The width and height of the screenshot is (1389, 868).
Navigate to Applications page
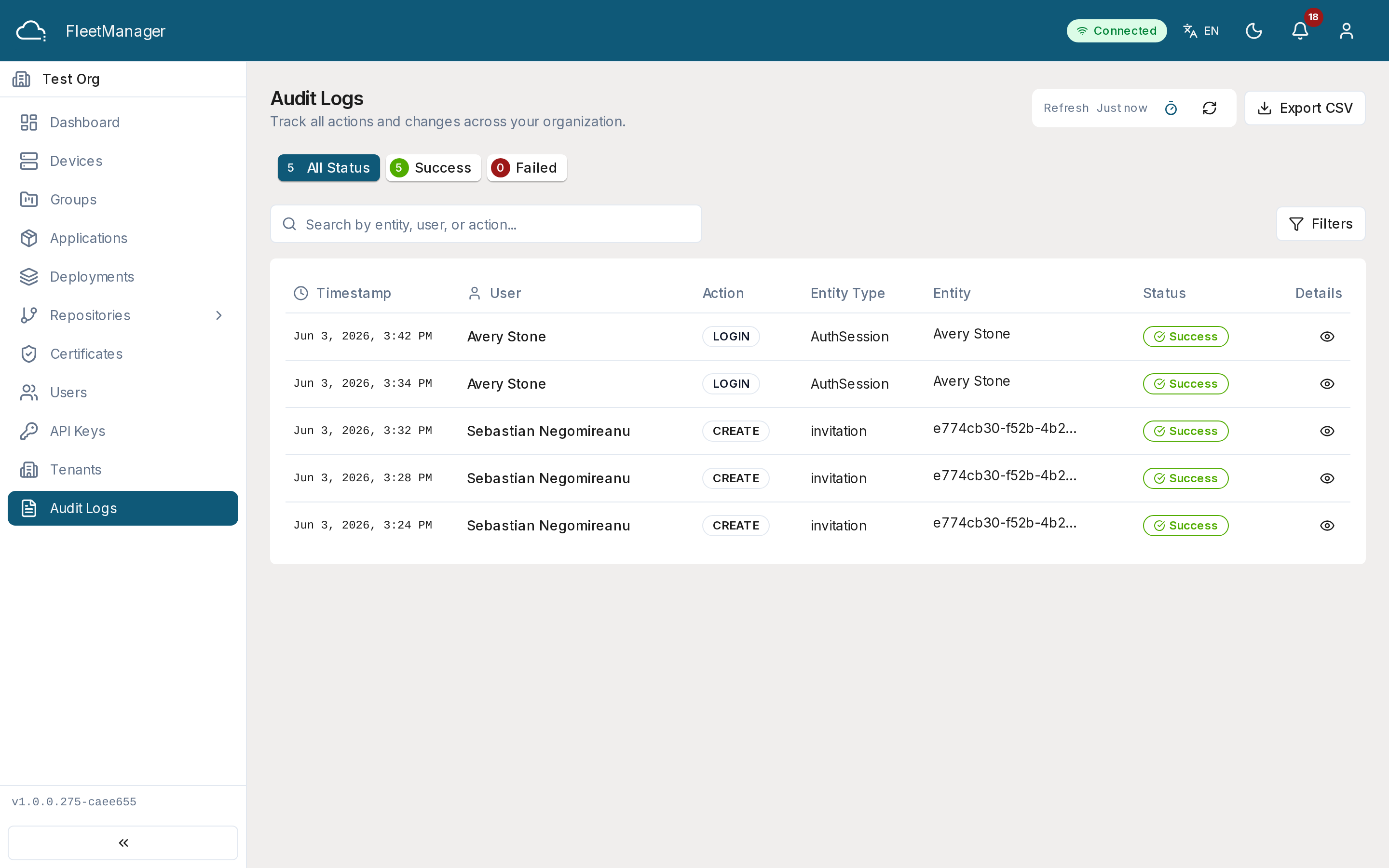[x=123, y=238]
